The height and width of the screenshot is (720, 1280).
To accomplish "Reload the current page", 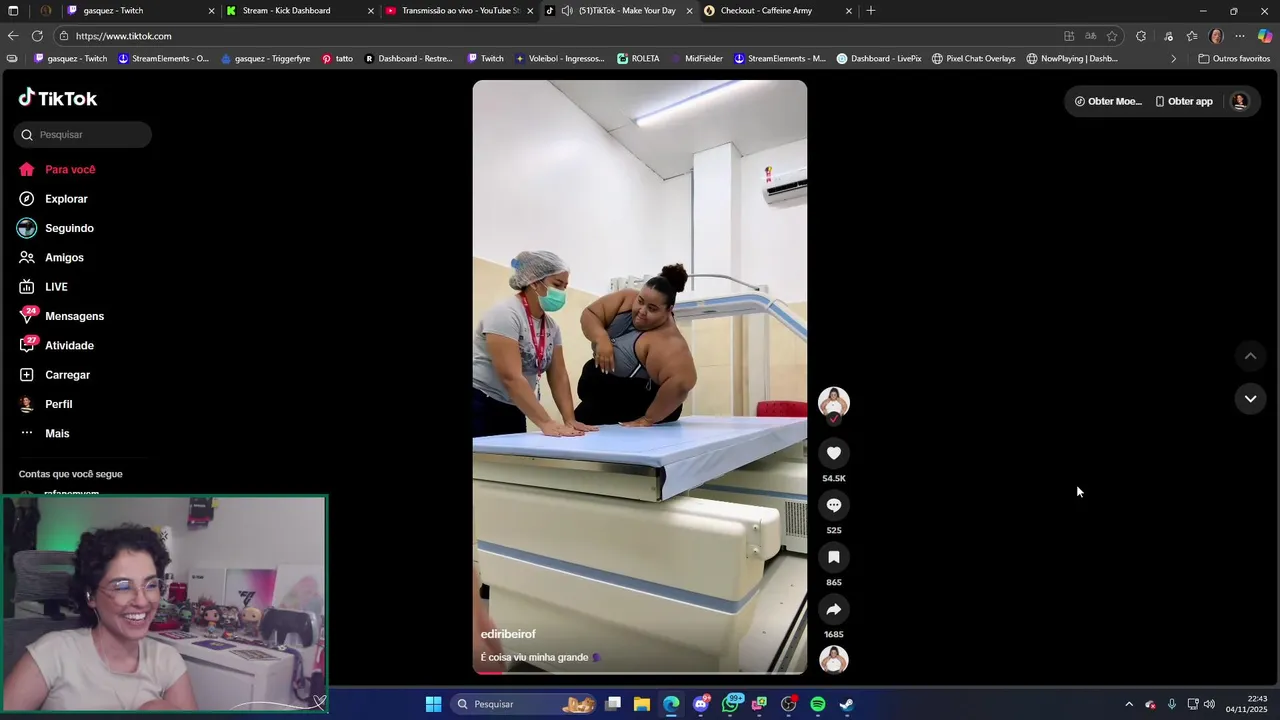I will 37,36.
